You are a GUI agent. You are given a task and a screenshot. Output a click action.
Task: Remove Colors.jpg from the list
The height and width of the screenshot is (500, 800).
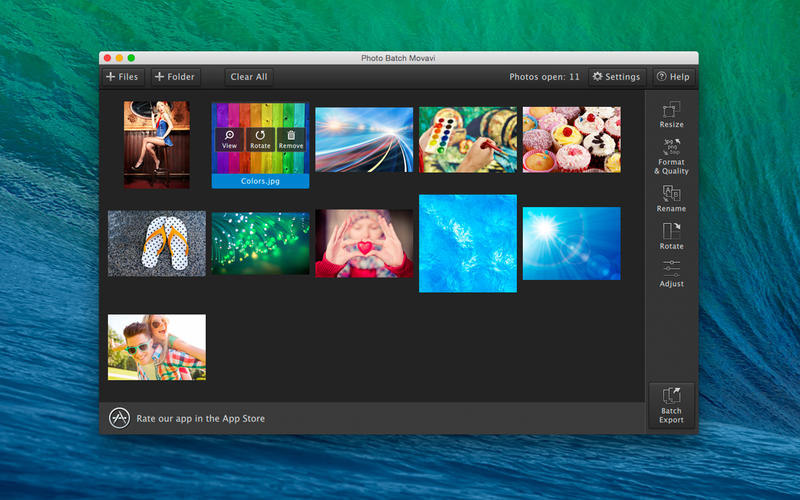291,139
